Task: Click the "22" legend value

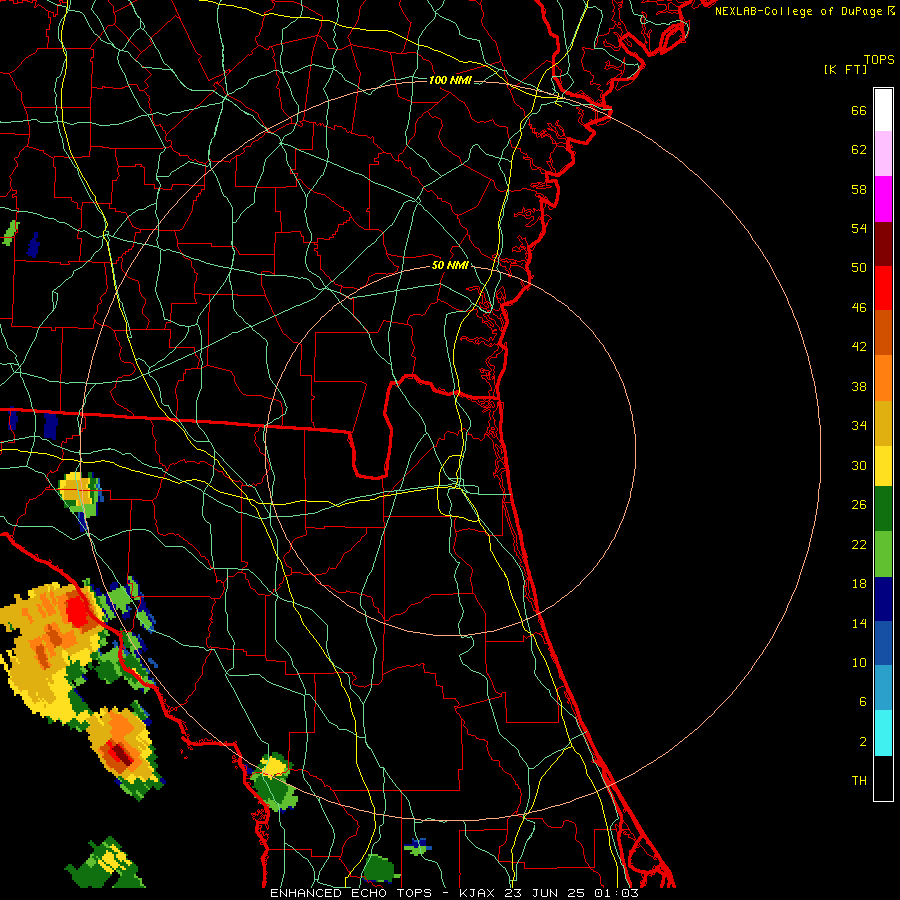Action: pyautogui.click(x=859, y=544)
